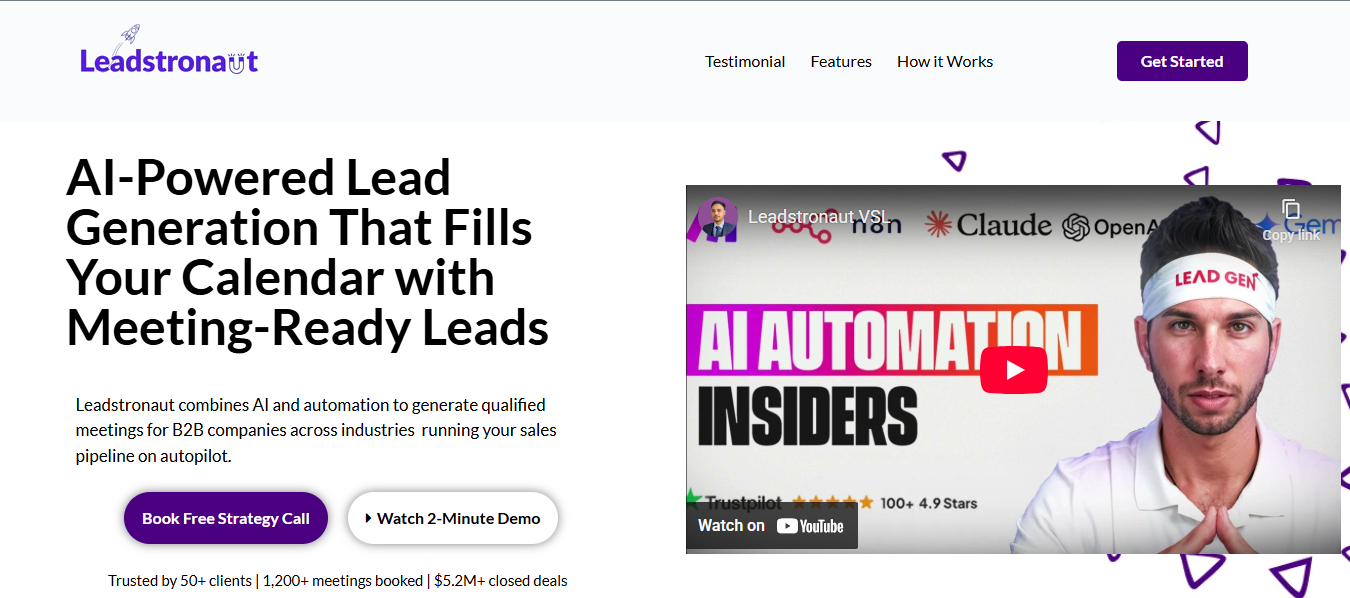Click the AI AUTOMATION banner in the thumbnail
The width and height of the screenshot is (1350, 598).
click(890, 340)
